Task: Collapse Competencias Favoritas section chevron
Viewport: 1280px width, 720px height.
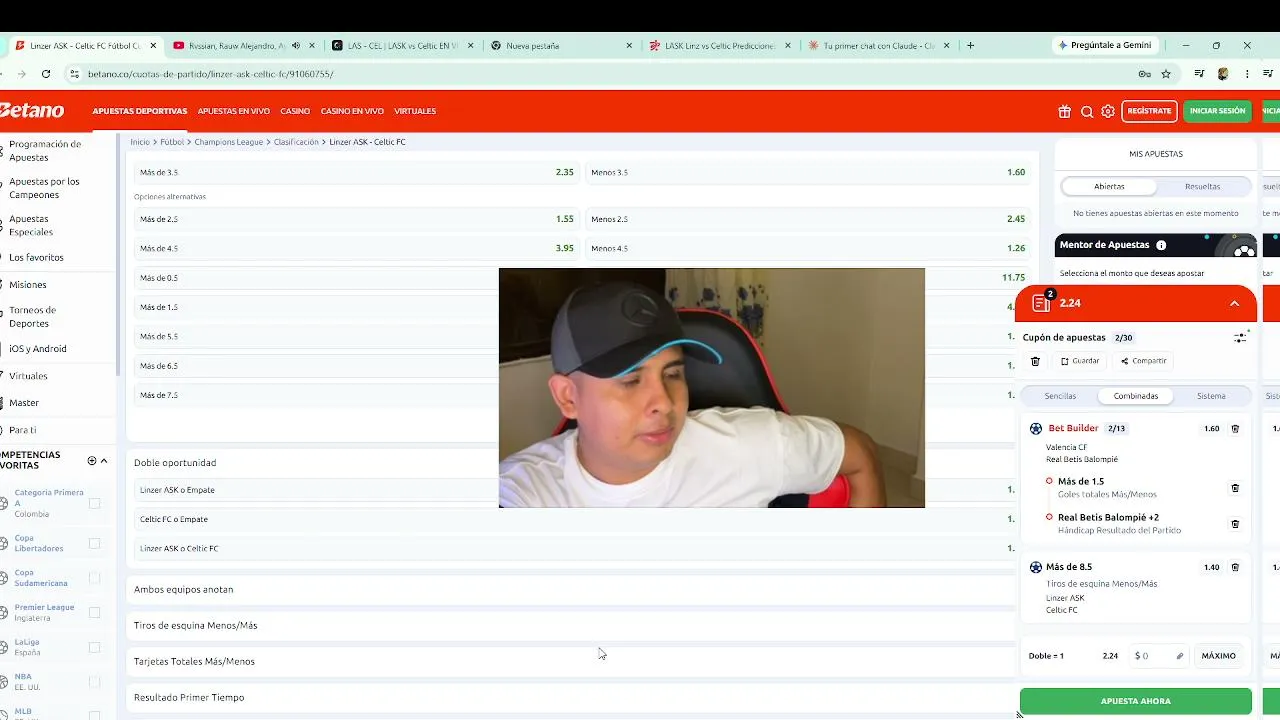Action: pos(104,461)
